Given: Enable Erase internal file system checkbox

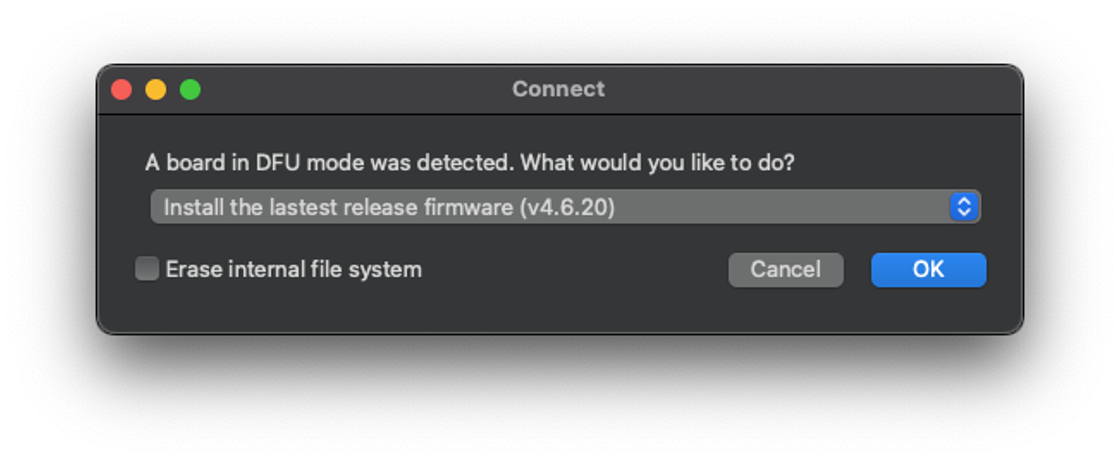Looking at the screenshot, I should click(147, 269).
